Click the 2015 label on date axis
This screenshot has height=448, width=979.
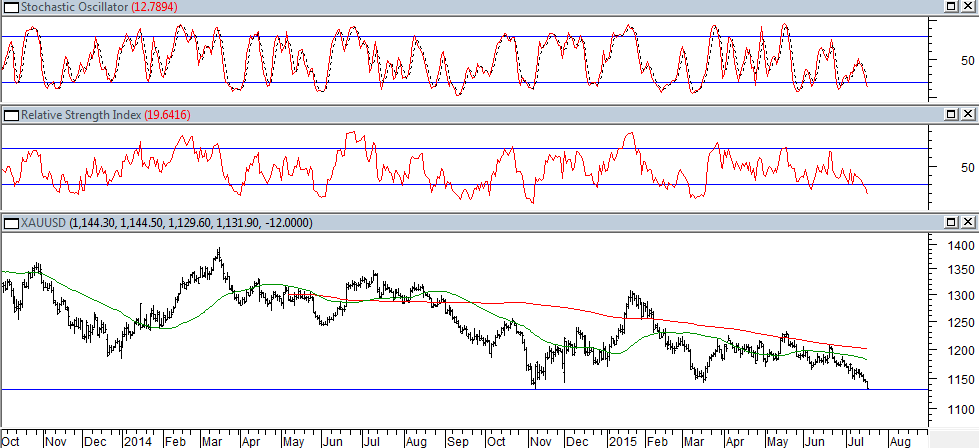coord(621,440)
